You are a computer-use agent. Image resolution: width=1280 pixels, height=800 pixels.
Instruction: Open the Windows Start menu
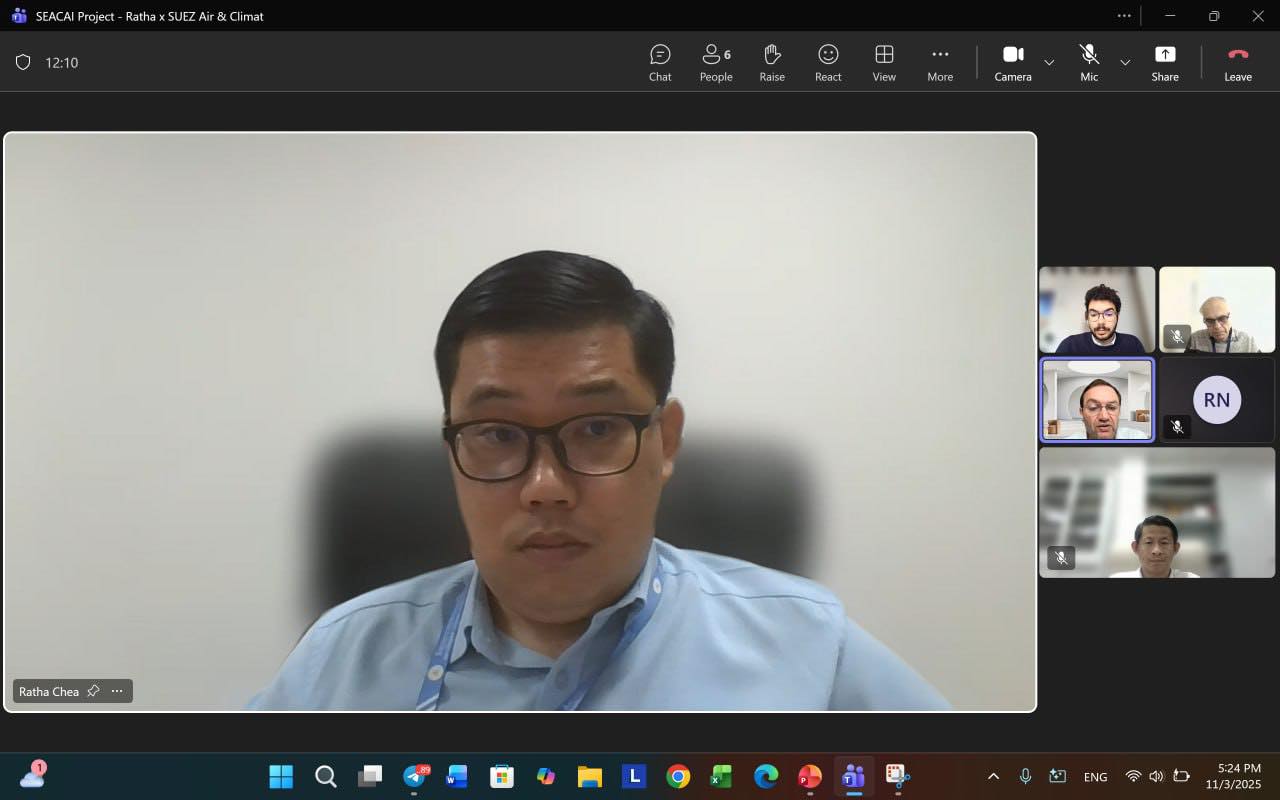coord(281,776)
